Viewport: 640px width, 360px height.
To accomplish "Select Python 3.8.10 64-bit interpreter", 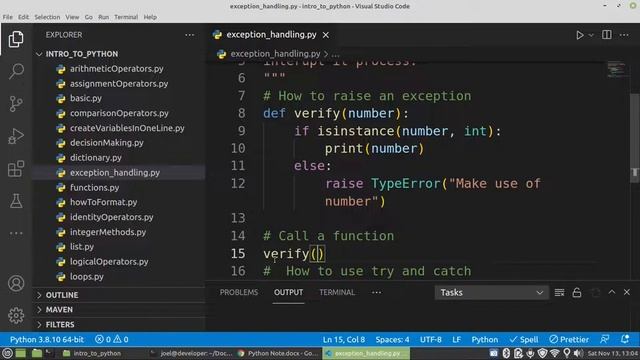I will click(x=47, y=340).
